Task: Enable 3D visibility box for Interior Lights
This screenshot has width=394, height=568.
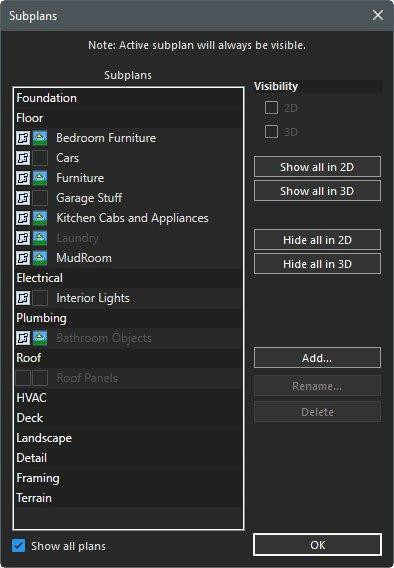Action: pyautogui.click(x=40, y=298)
